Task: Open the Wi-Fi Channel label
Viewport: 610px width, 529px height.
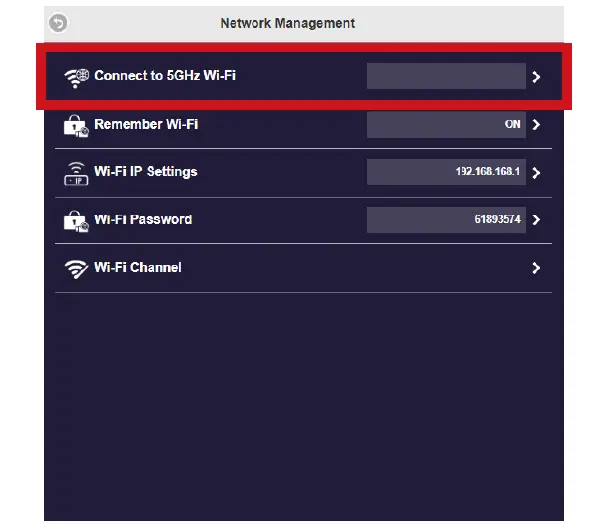Action: point(138,267)
